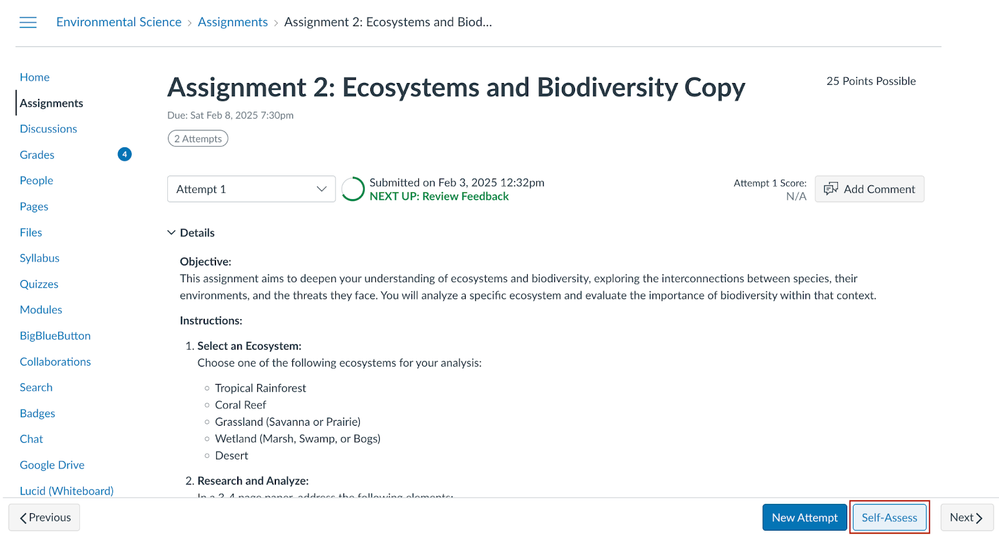Open the Attempt 1 dropdown
Image resolution: width=999 pixels, height=535 pixels.
251,189
